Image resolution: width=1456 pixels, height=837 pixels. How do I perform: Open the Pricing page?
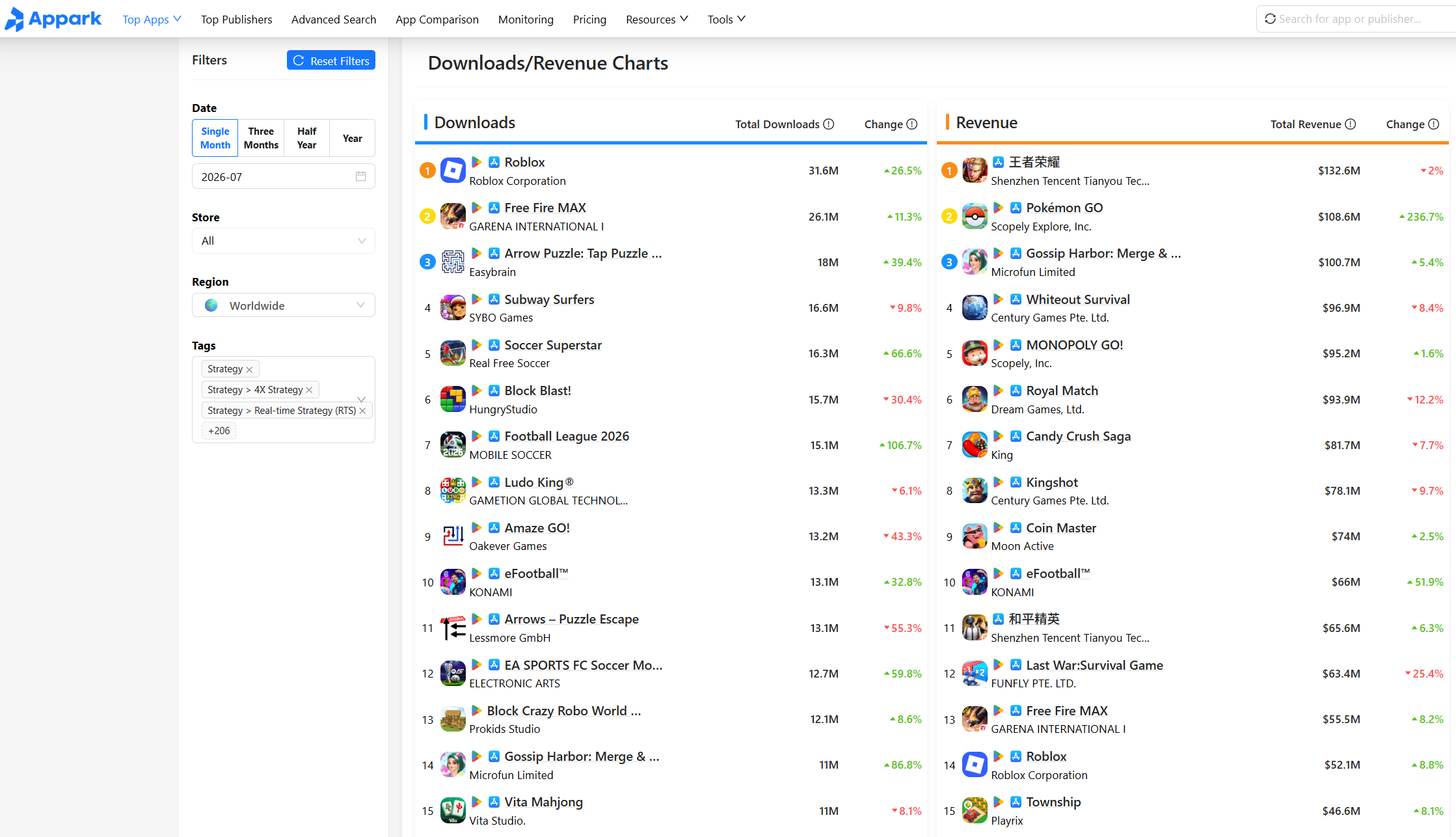[589, 20]
